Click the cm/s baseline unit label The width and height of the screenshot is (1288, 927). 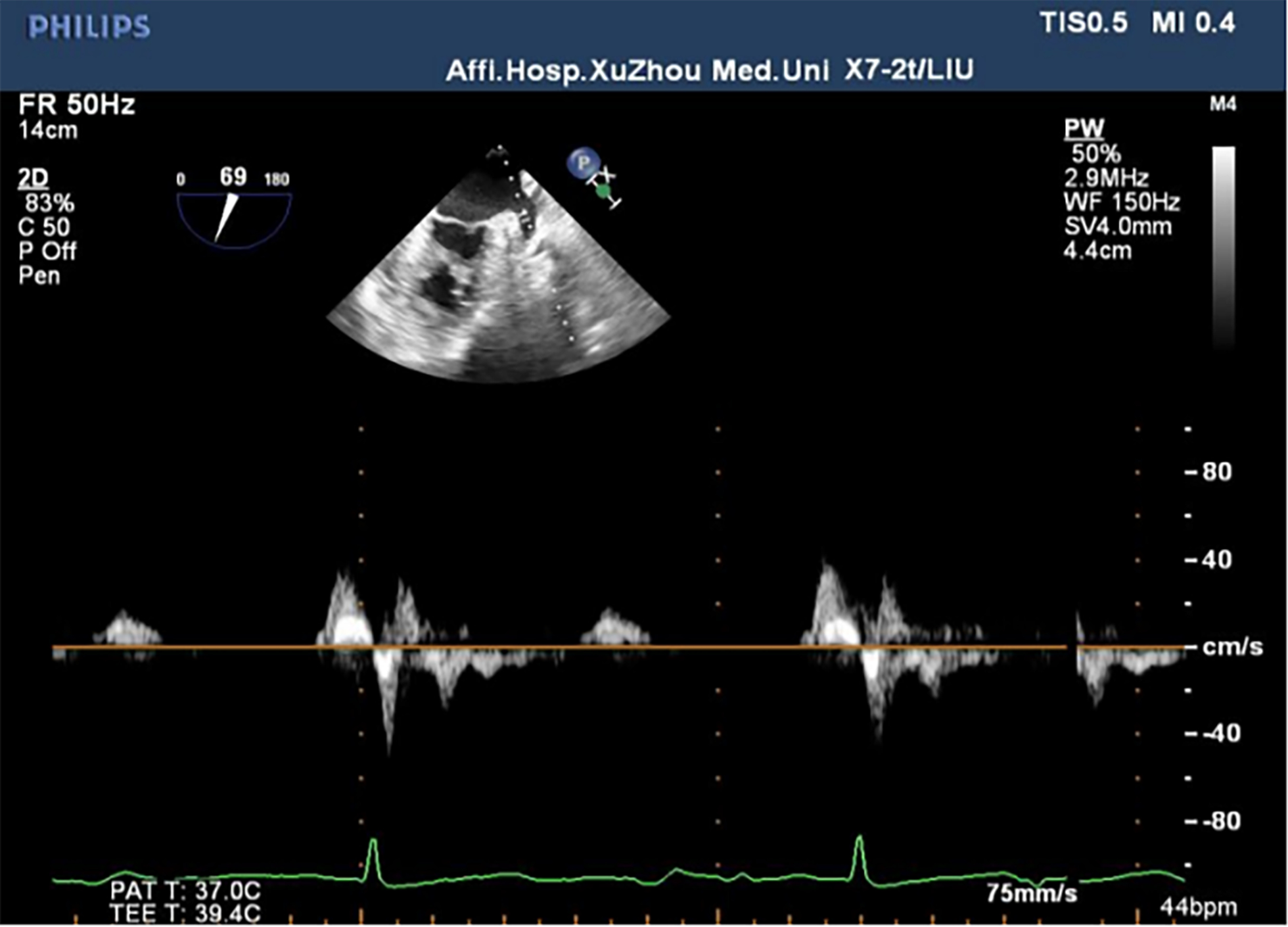(x=1232, y=648)
